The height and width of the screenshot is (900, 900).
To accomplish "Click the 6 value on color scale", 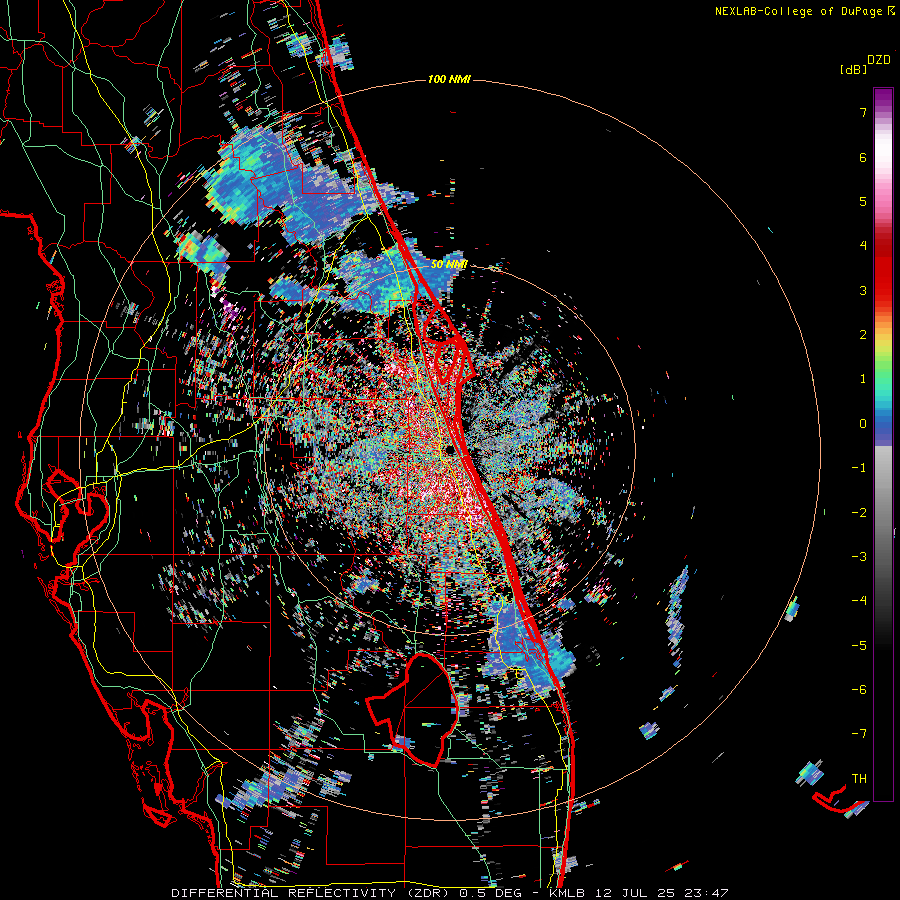I will (863, 157).
